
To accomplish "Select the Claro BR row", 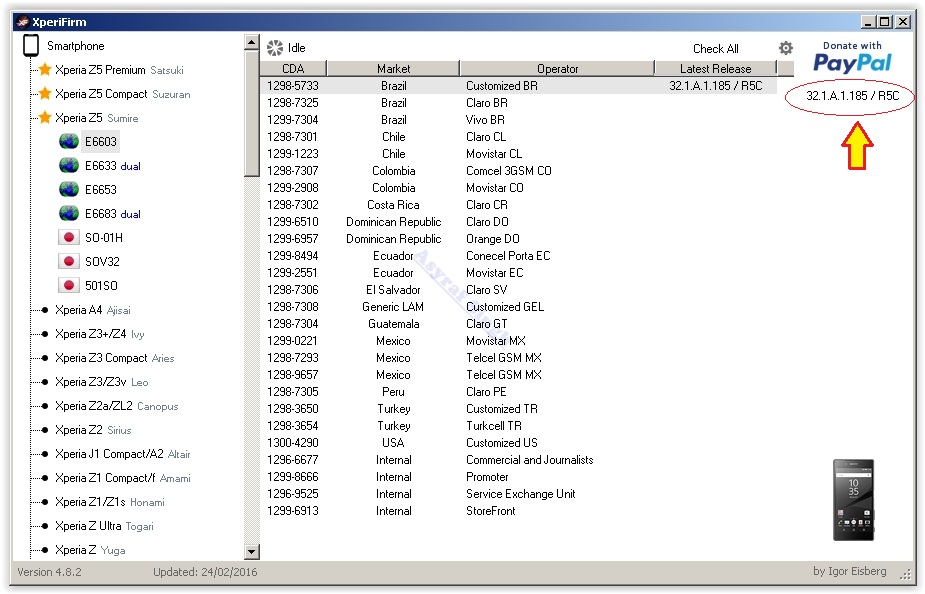I will tap(519, 103).
